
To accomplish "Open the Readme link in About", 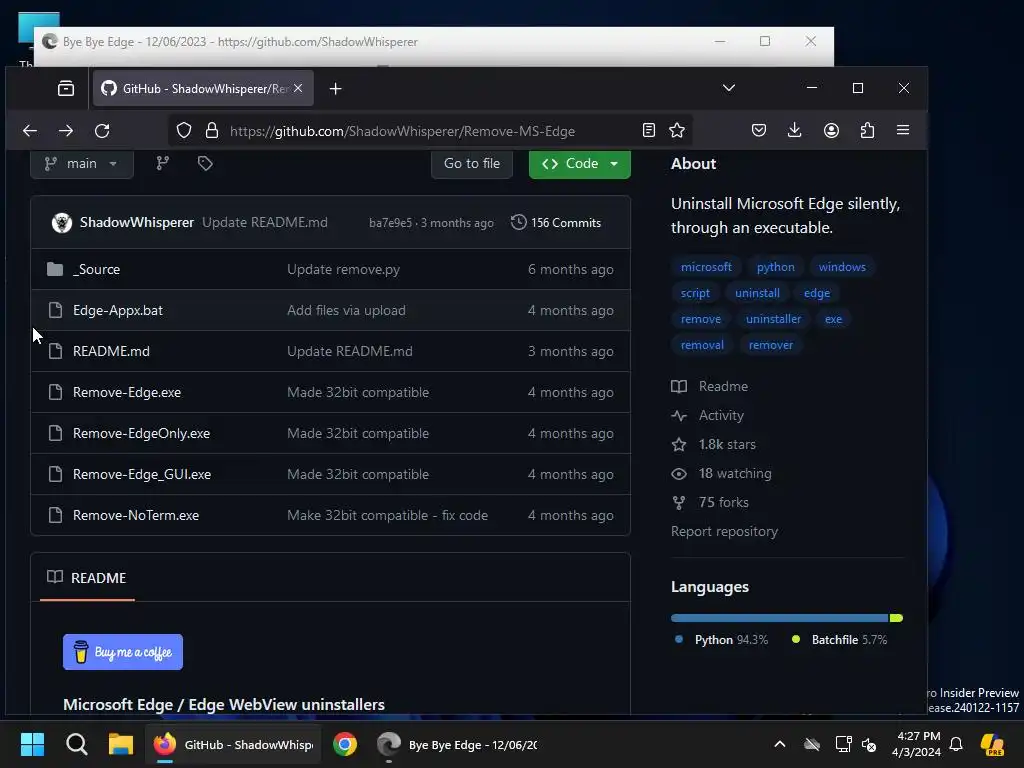I will (710, 386).
